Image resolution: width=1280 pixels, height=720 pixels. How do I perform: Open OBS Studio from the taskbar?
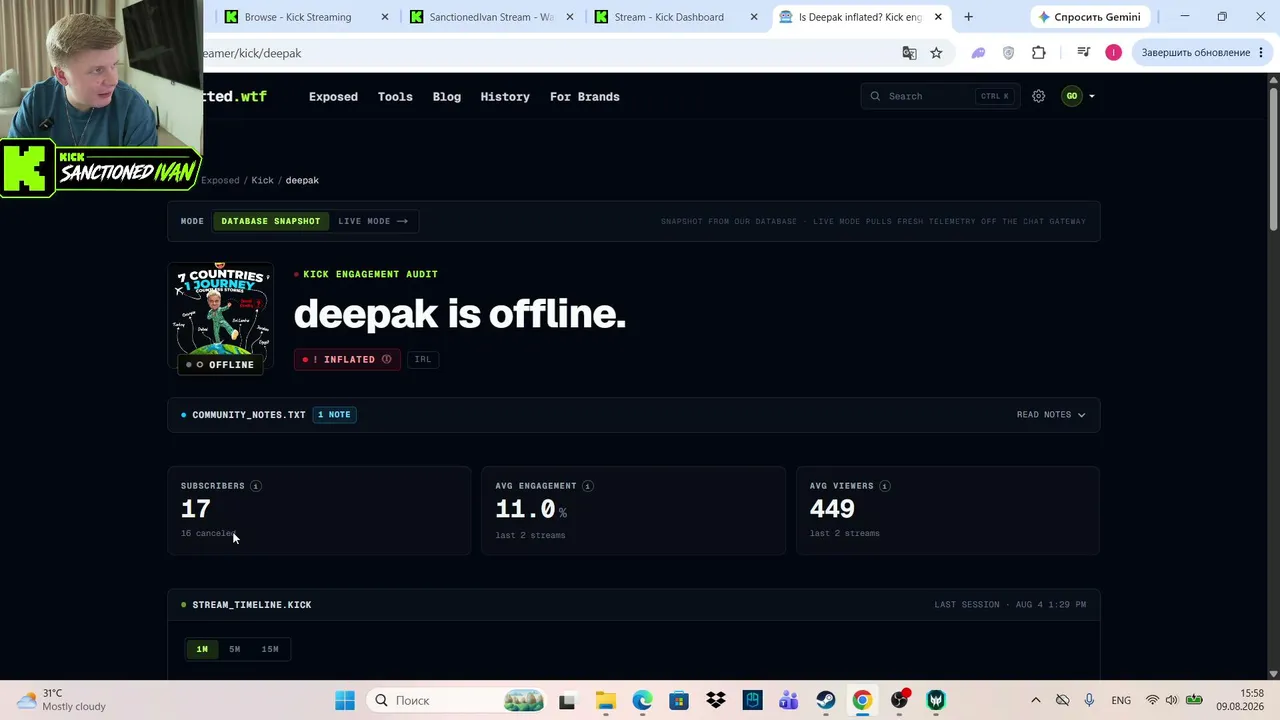(x=899, y=700)
